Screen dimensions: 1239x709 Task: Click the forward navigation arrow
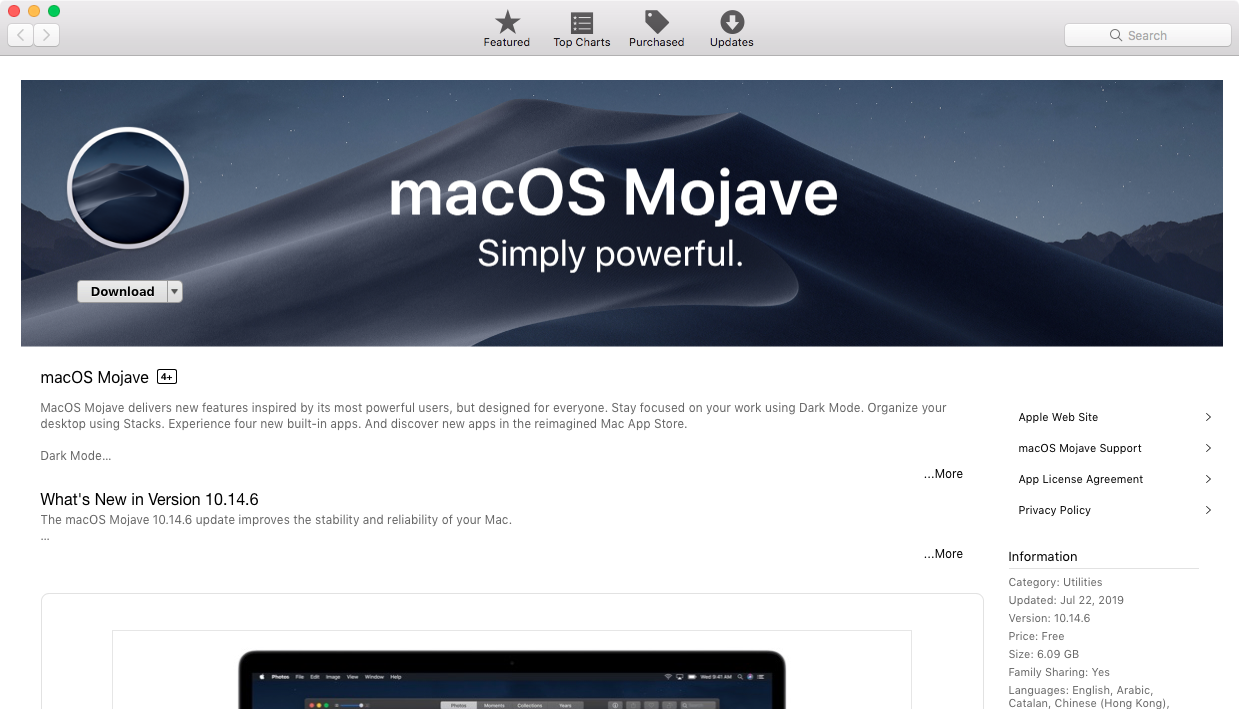coord(47,35)
